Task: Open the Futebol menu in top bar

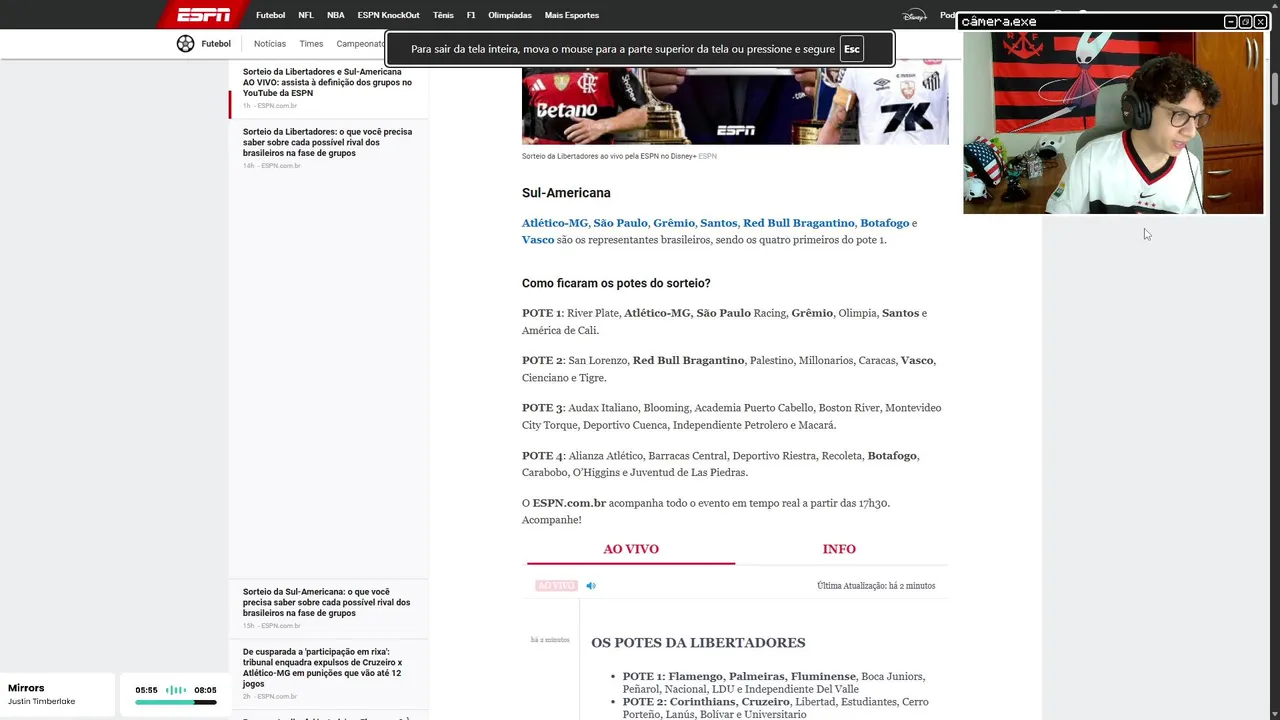Action: tap(270, 15)
